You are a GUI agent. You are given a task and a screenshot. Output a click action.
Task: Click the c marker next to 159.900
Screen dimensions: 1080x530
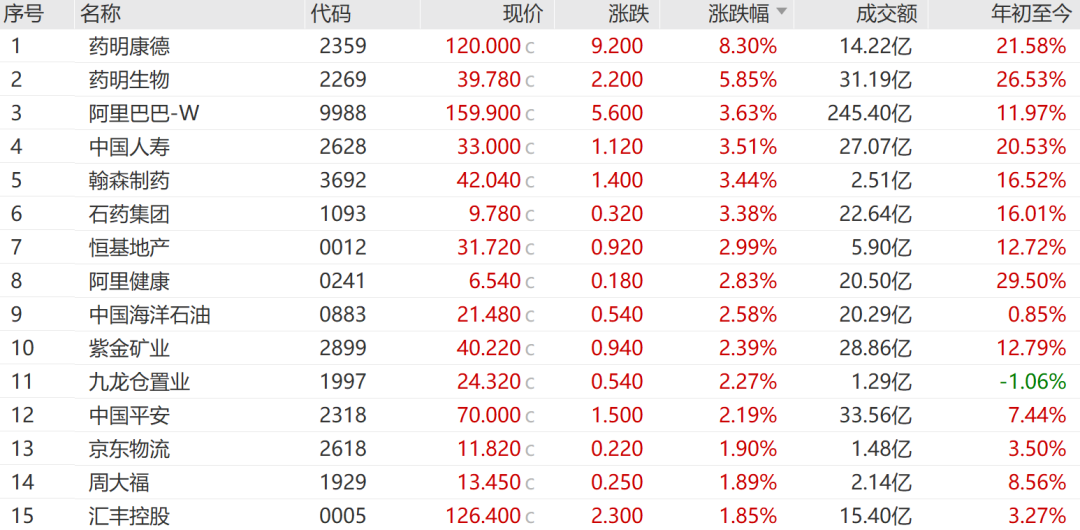[x=530, y=114]
